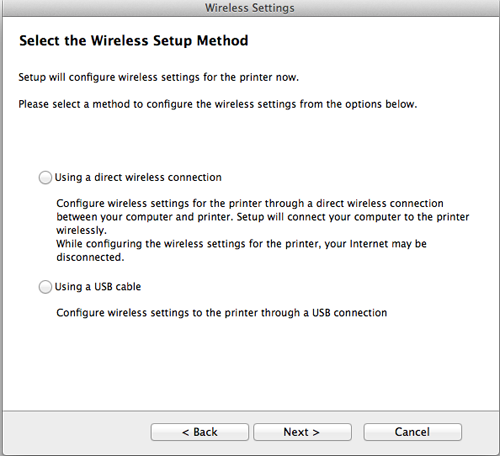Click the Internet may be disconnected warning sentence

click(241, 250)
